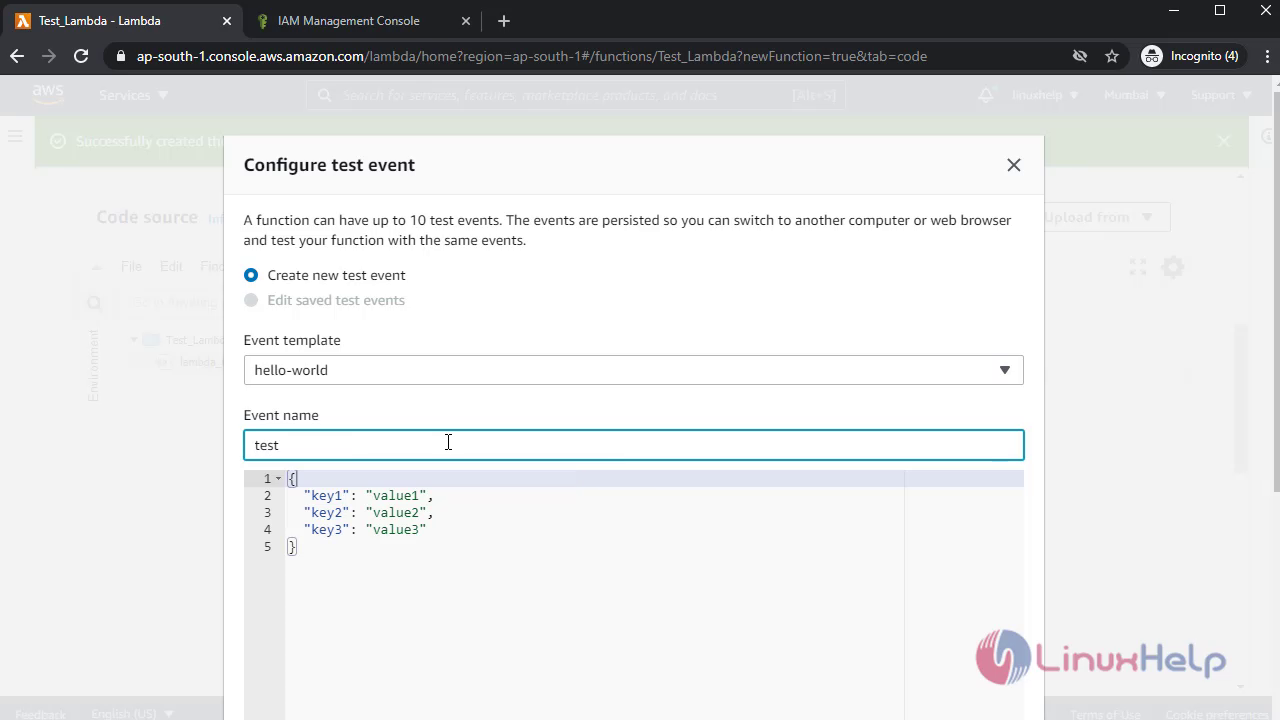Click the browser page vertical scrollbar
The image size is (1280, 720).
pos(1275,290)
